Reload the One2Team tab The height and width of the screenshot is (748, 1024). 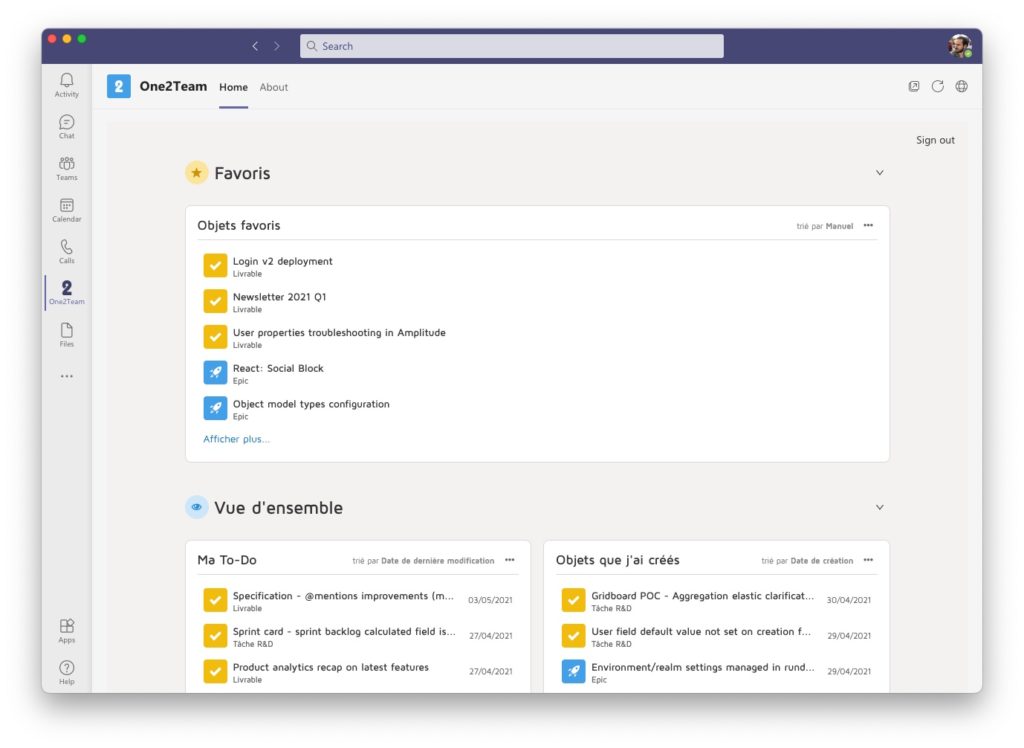938,86
